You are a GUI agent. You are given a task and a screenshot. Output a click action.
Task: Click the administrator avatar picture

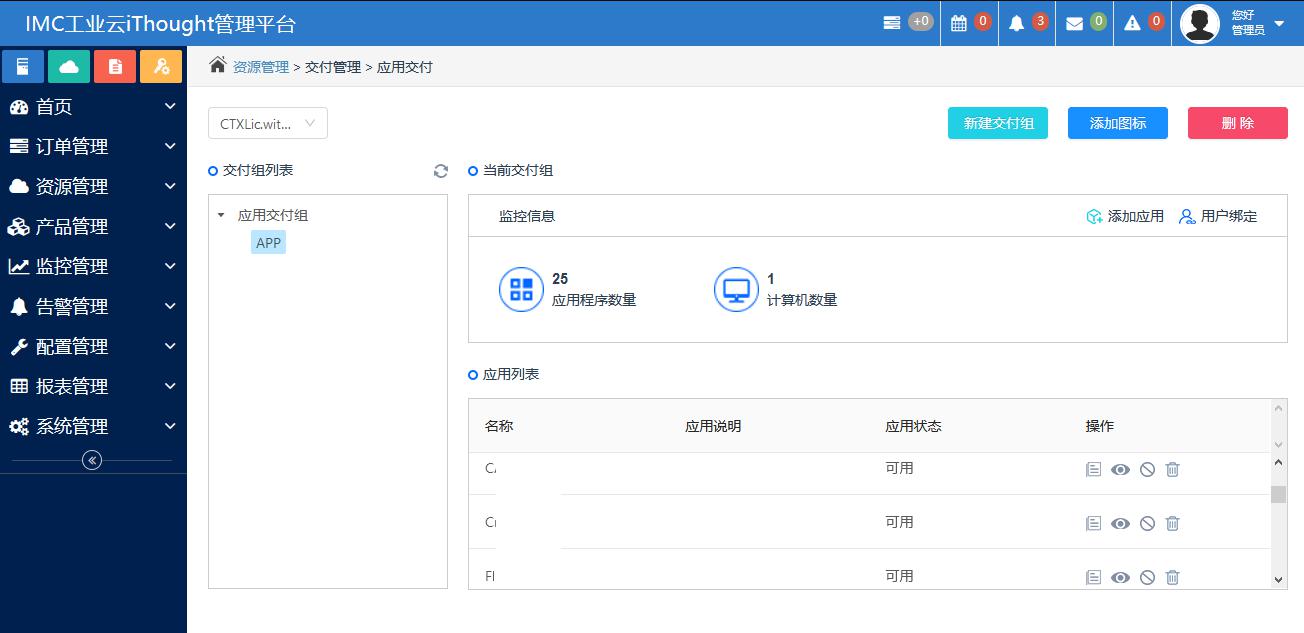(1200, 23)
